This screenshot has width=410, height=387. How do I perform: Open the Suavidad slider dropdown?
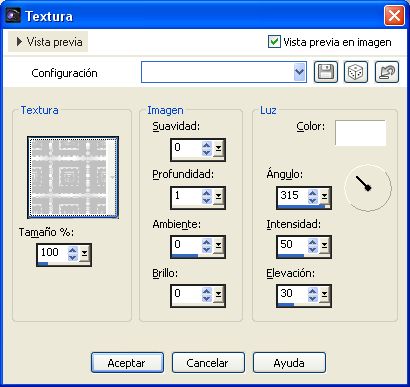pos(219,150)
